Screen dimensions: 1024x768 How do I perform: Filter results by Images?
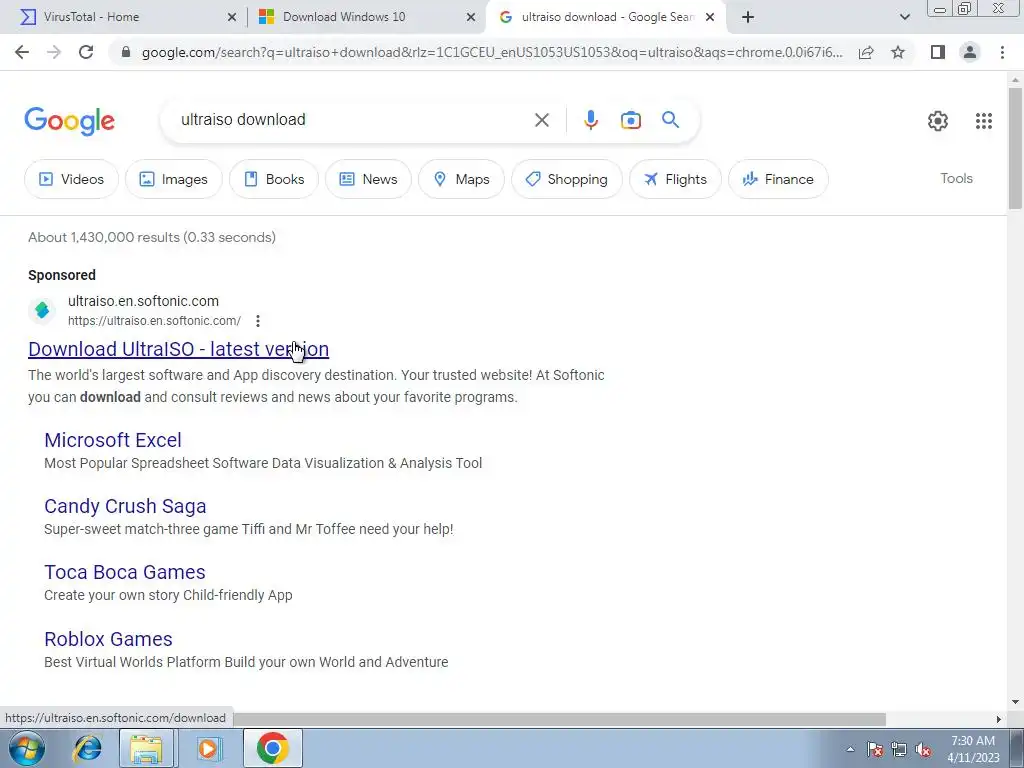coord(173,179)
